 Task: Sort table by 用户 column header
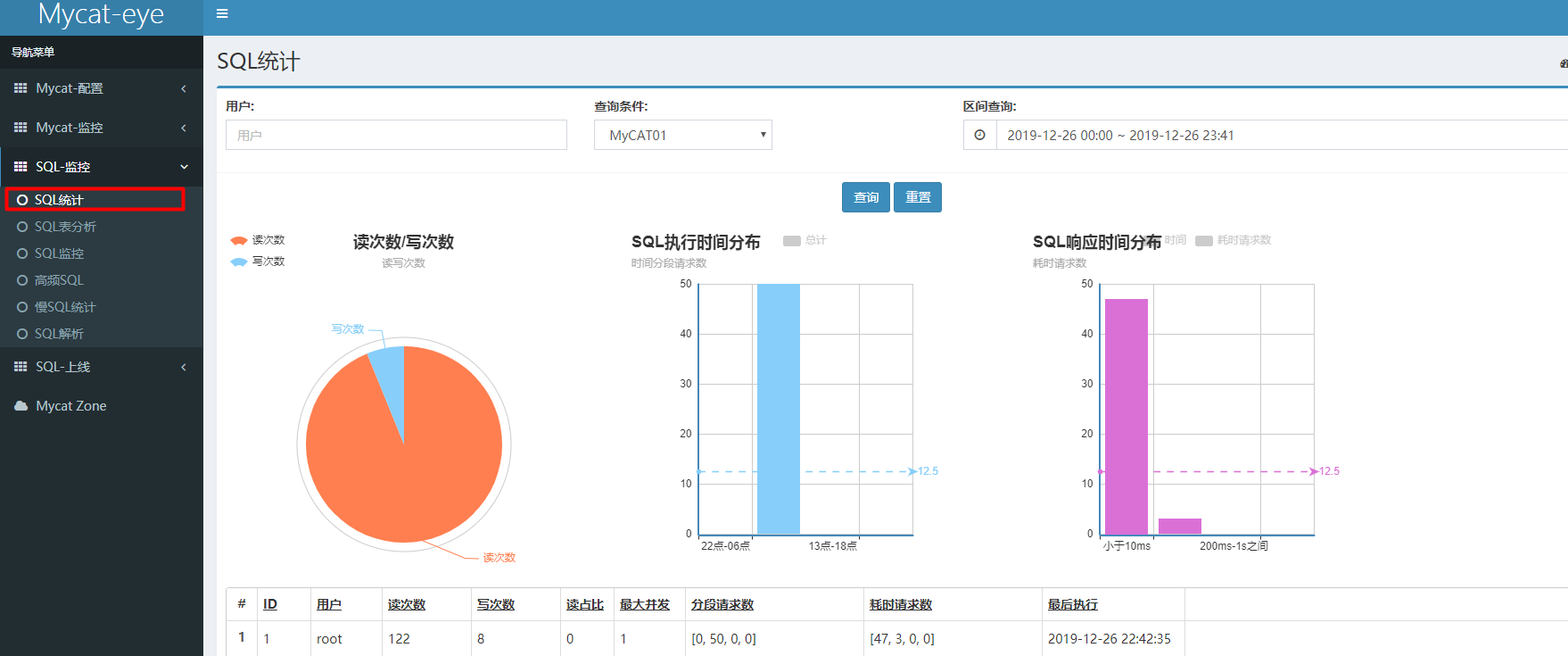pos(329,604)
